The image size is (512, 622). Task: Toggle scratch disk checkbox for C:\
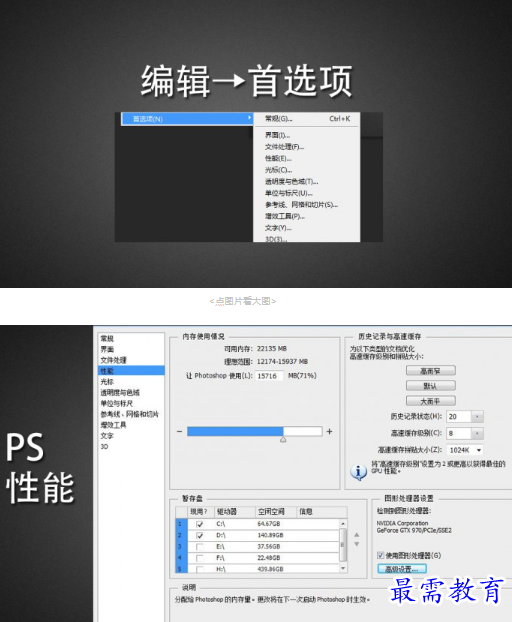200,524
